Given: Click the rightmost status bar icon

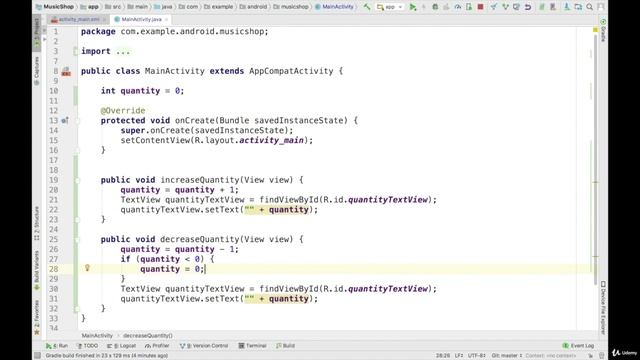Looking at the screenshot, I should (602, 356).
